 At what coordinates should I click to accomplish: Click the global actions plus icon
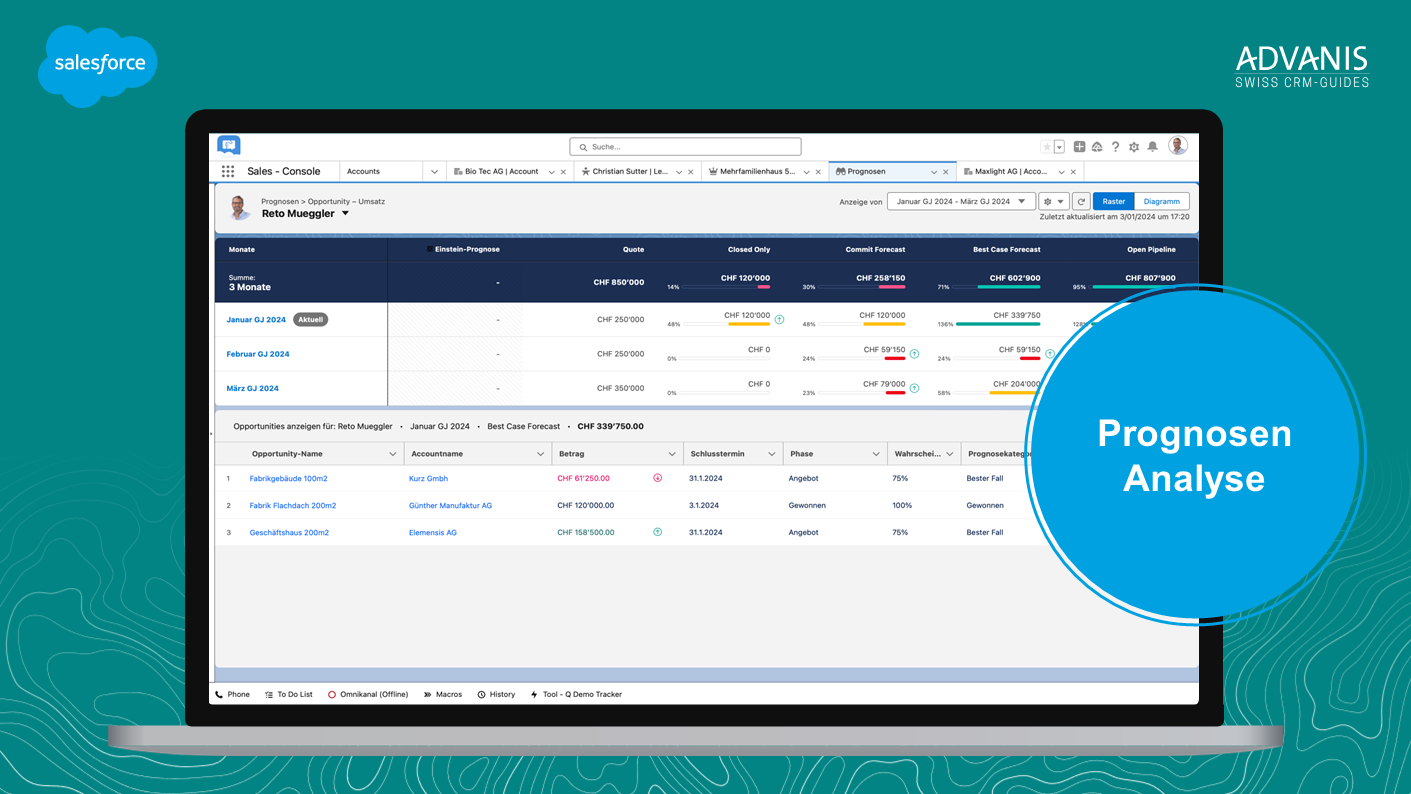tap(1079, 147)
